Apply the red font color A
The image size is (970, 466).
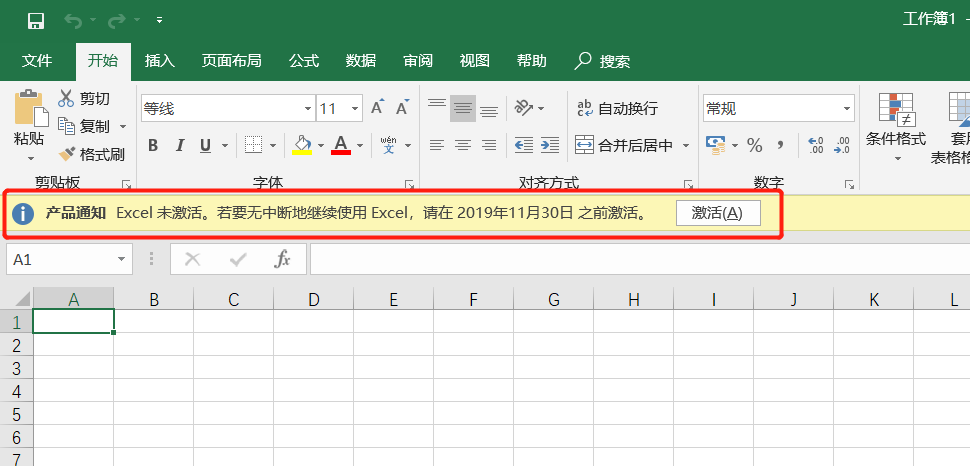(341, 145)
